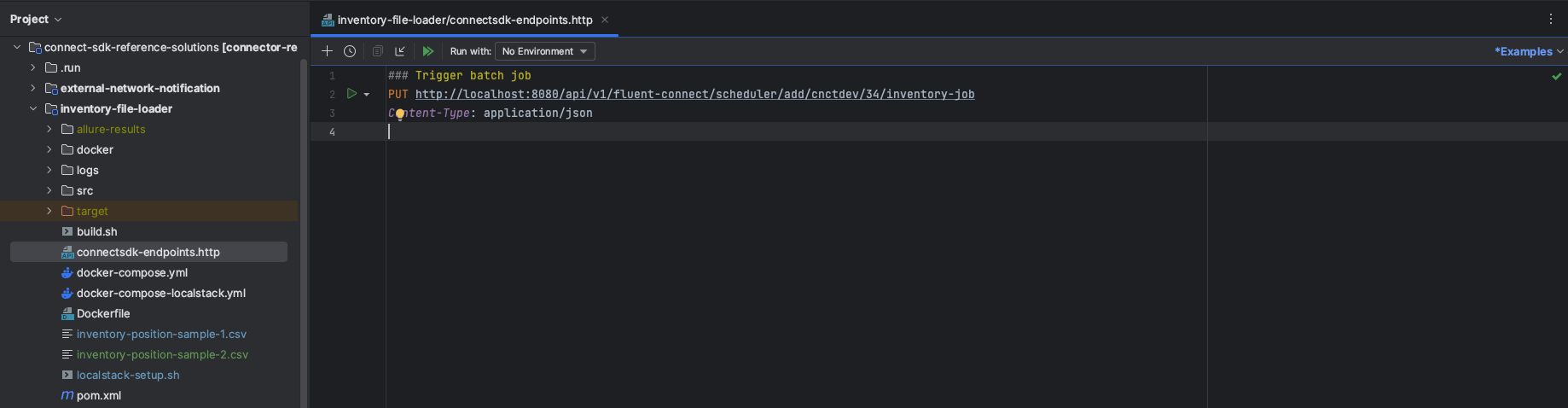Run all requests with double-arrow icon
The width and height of the screenshot is (1568, 408).
[428, 51]
